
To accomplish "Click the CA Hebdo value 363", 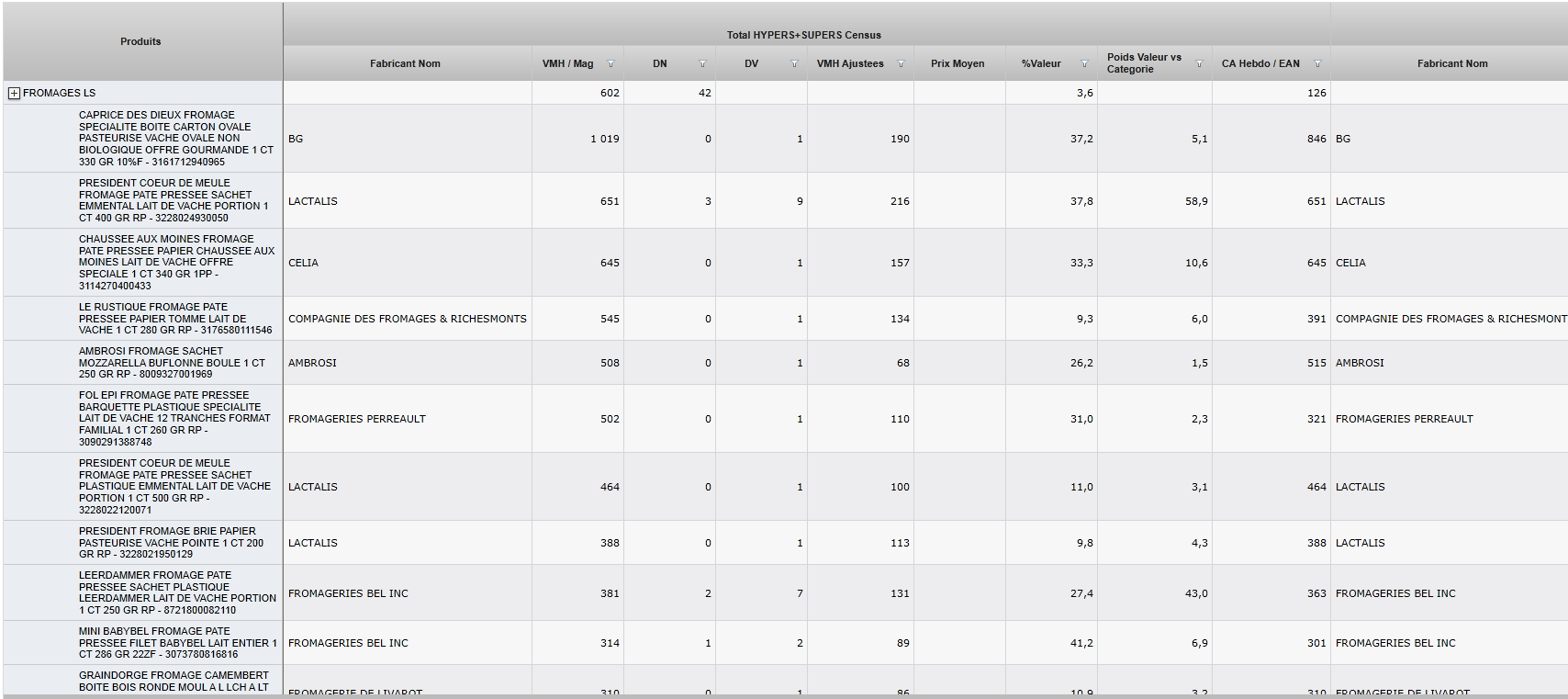I will (x=1316, y=593).
